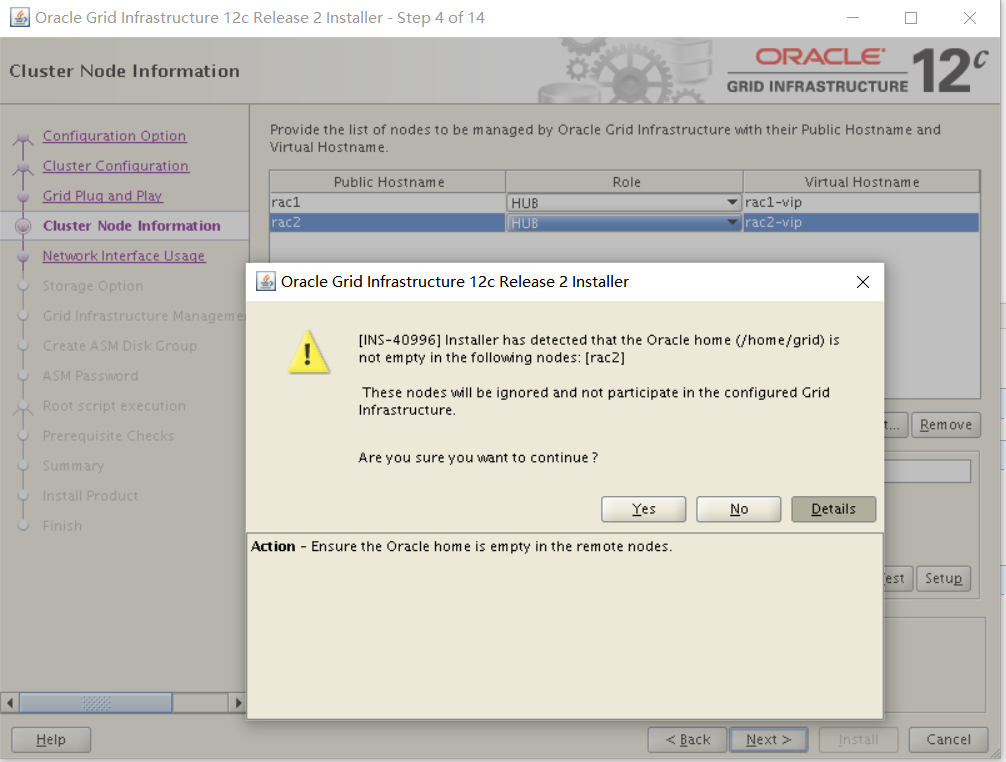Toggle the Details button in the dialog
This screenshot has width=1006, height=762.
[833, 509]
